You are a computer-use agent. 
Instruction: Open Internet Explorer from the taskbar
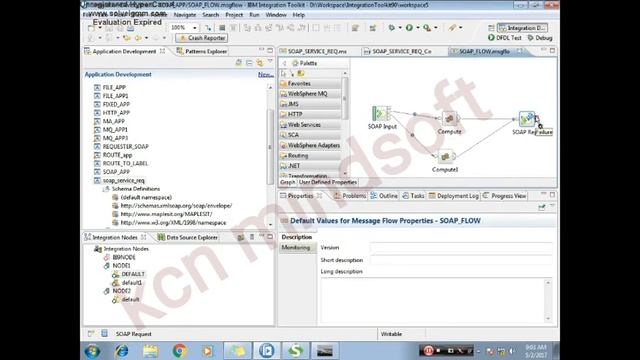121,351
